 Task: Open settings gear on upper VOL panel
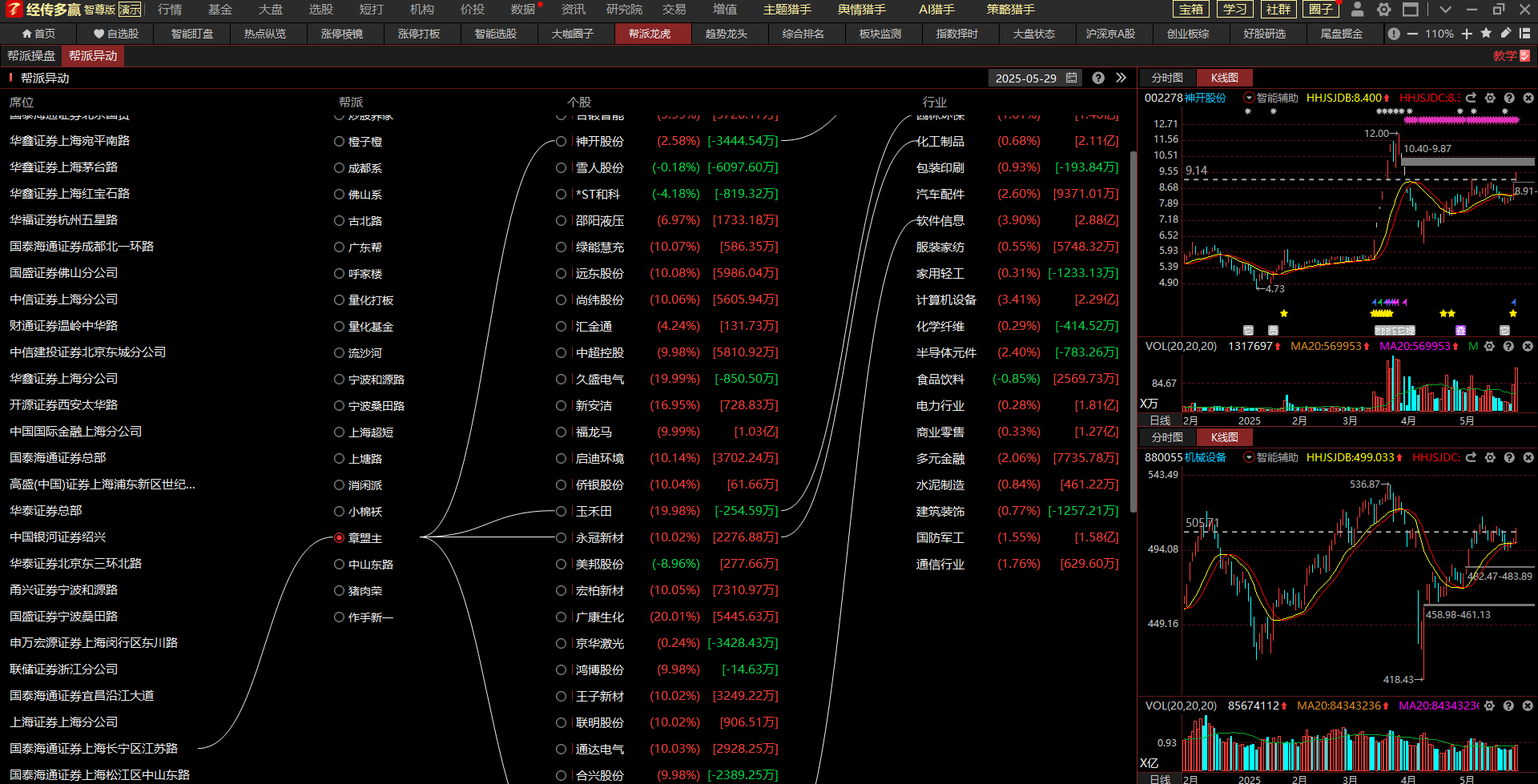(x=1489, y=346)
